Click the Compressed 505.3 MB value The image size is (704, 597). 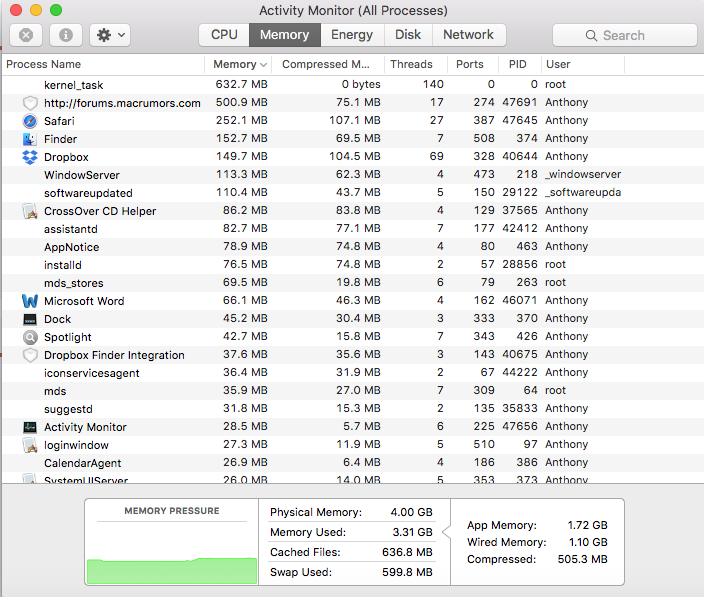(582, 559)
